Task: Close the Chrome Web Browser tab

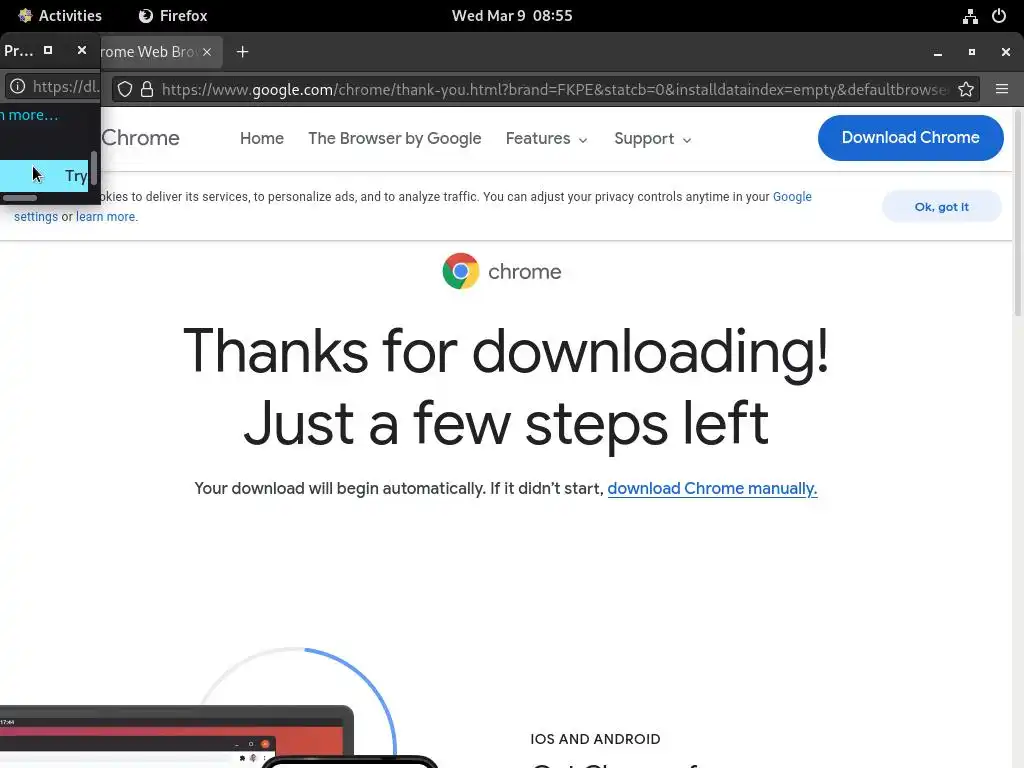Action: coord(207,52)
